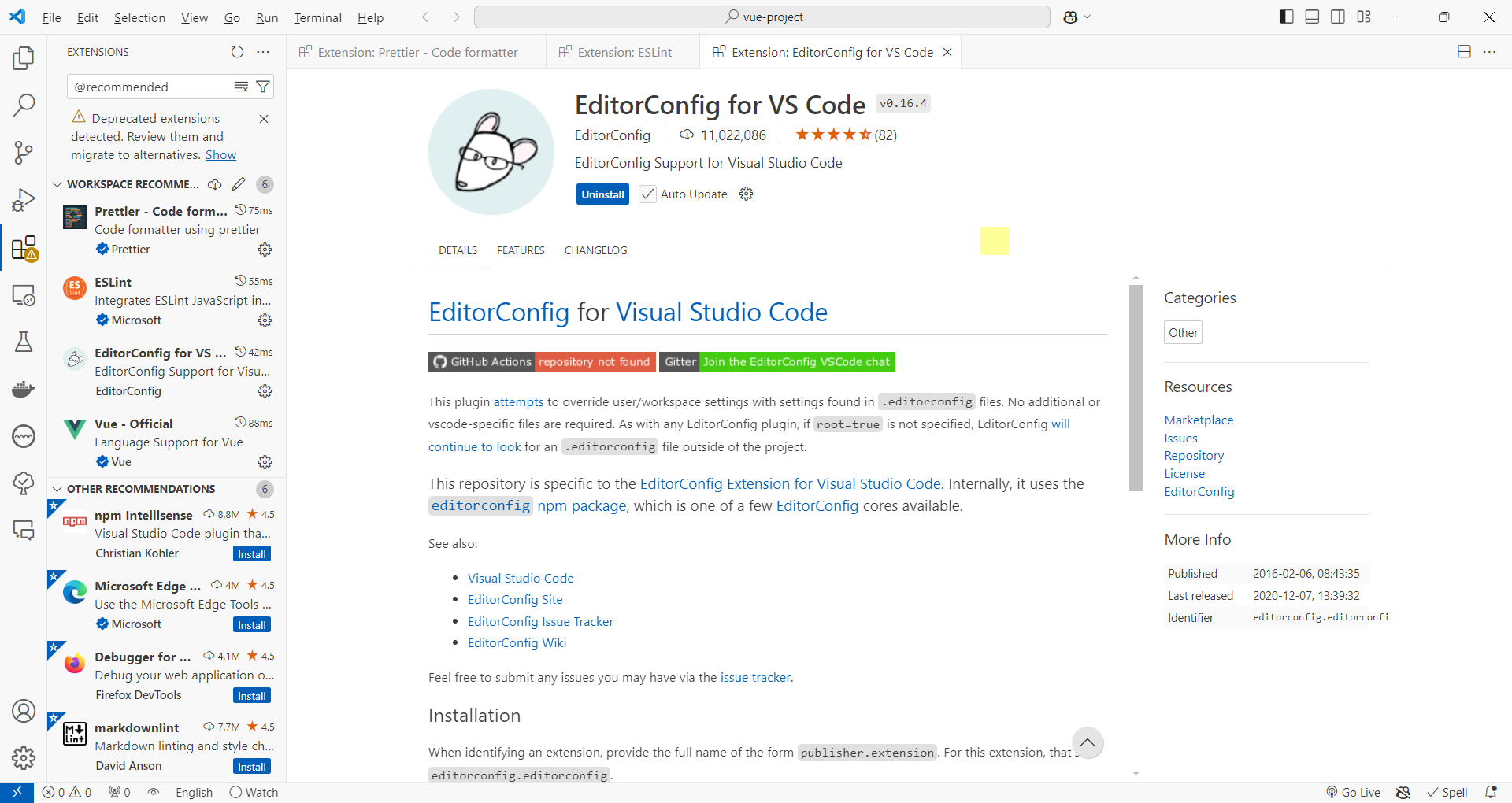This screenshot has width=1512, height=803.
Task: Open the extensions filter funnel
Action: pyautogui.click(x=263, y=87)
